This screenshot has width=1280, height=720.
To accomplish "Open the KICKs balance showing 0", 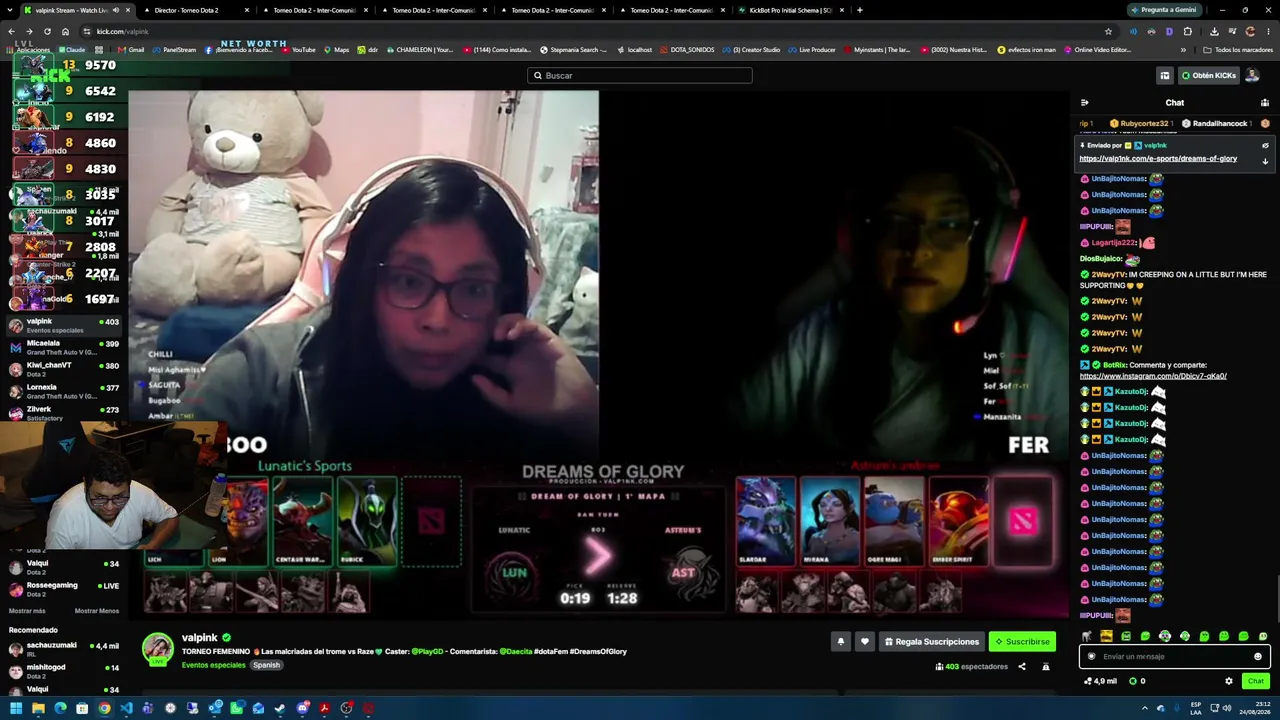I will pos(1137,681).
